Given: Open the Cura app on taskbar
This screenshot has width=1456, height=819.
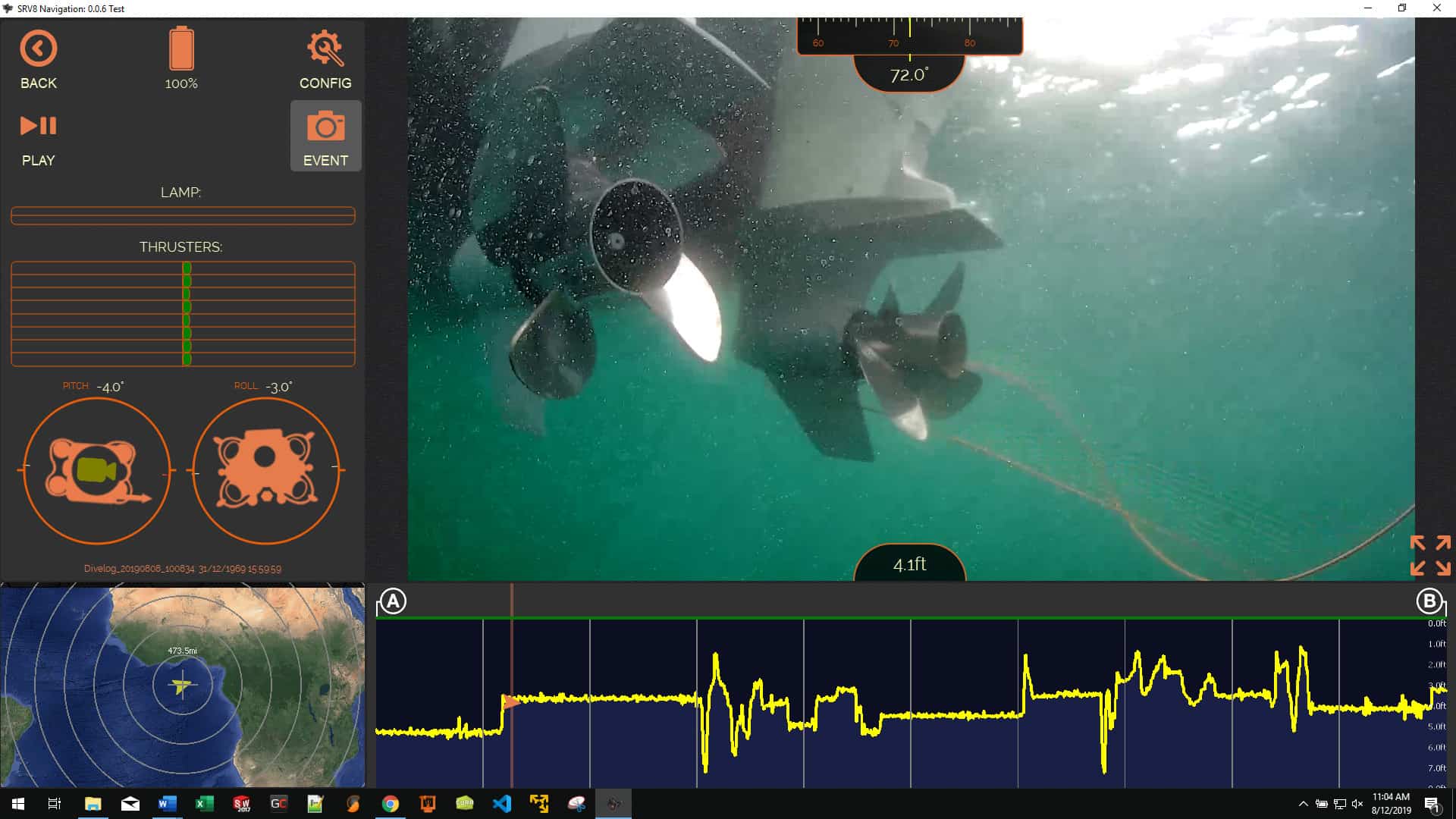Looking at the screenshot, I should tap(465, 804).
